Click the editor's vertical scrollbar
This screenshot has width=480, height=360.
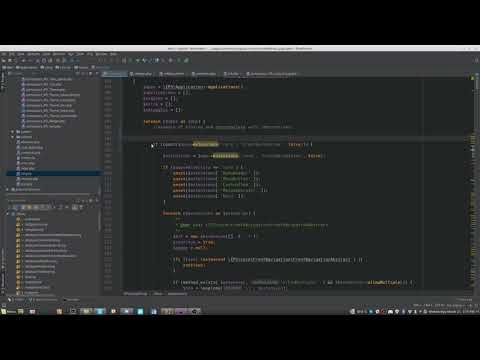tap(478, 85)
